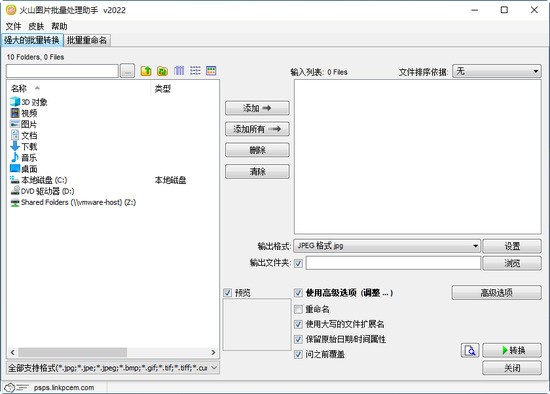
Task: Open the 全部支持格式 file filter dropdown
Action: pyautogui.click(x=113, y=368)
